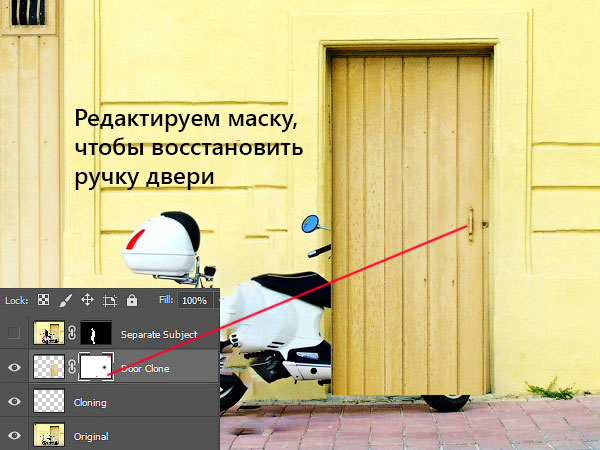The height and width of the screenshot is (450, 600).
Task: Select the Cloning layer thumbnail
Action: 49,401
